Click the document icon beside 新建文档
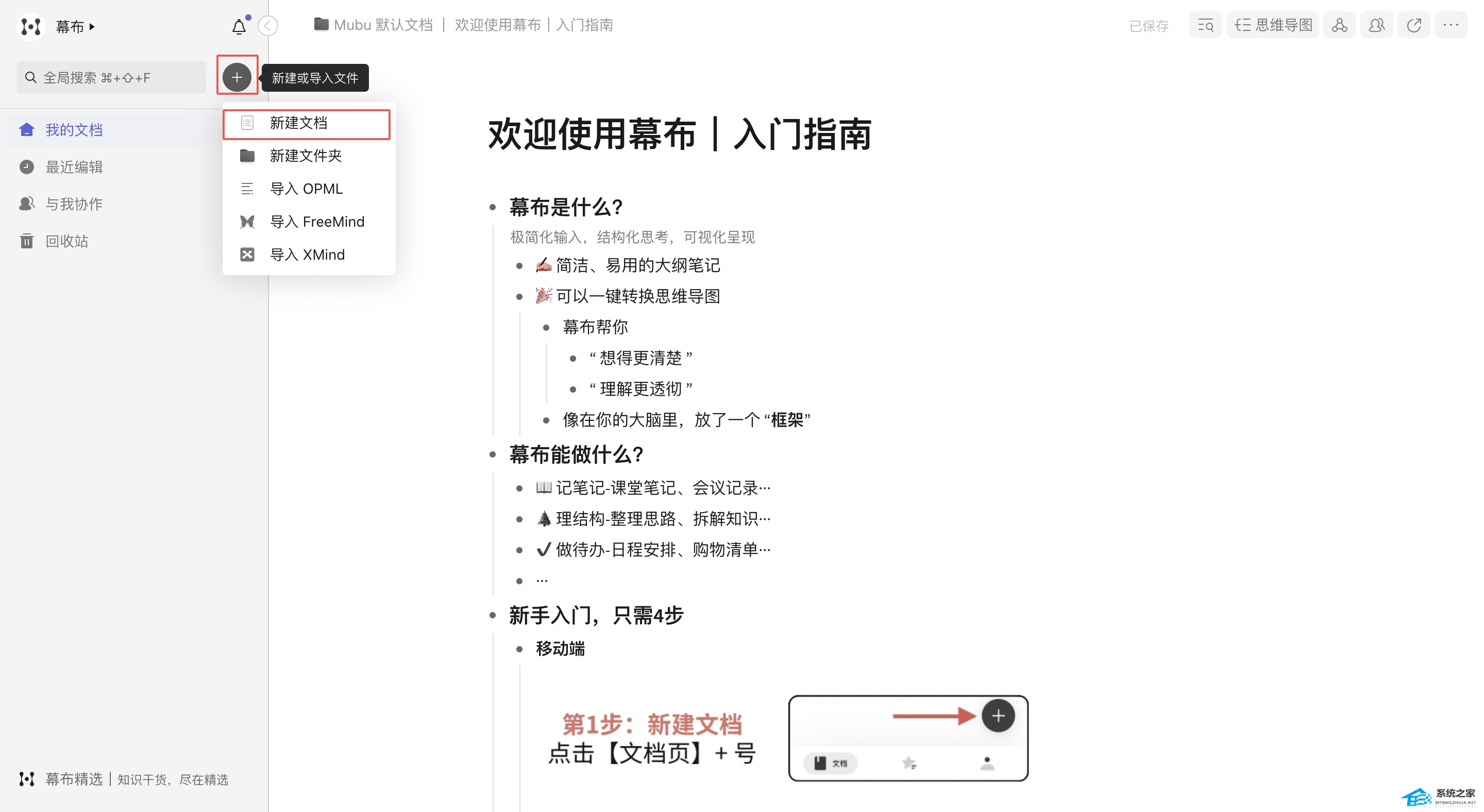The height and width of the screenshot is (812, 1484). coord(247,123)
